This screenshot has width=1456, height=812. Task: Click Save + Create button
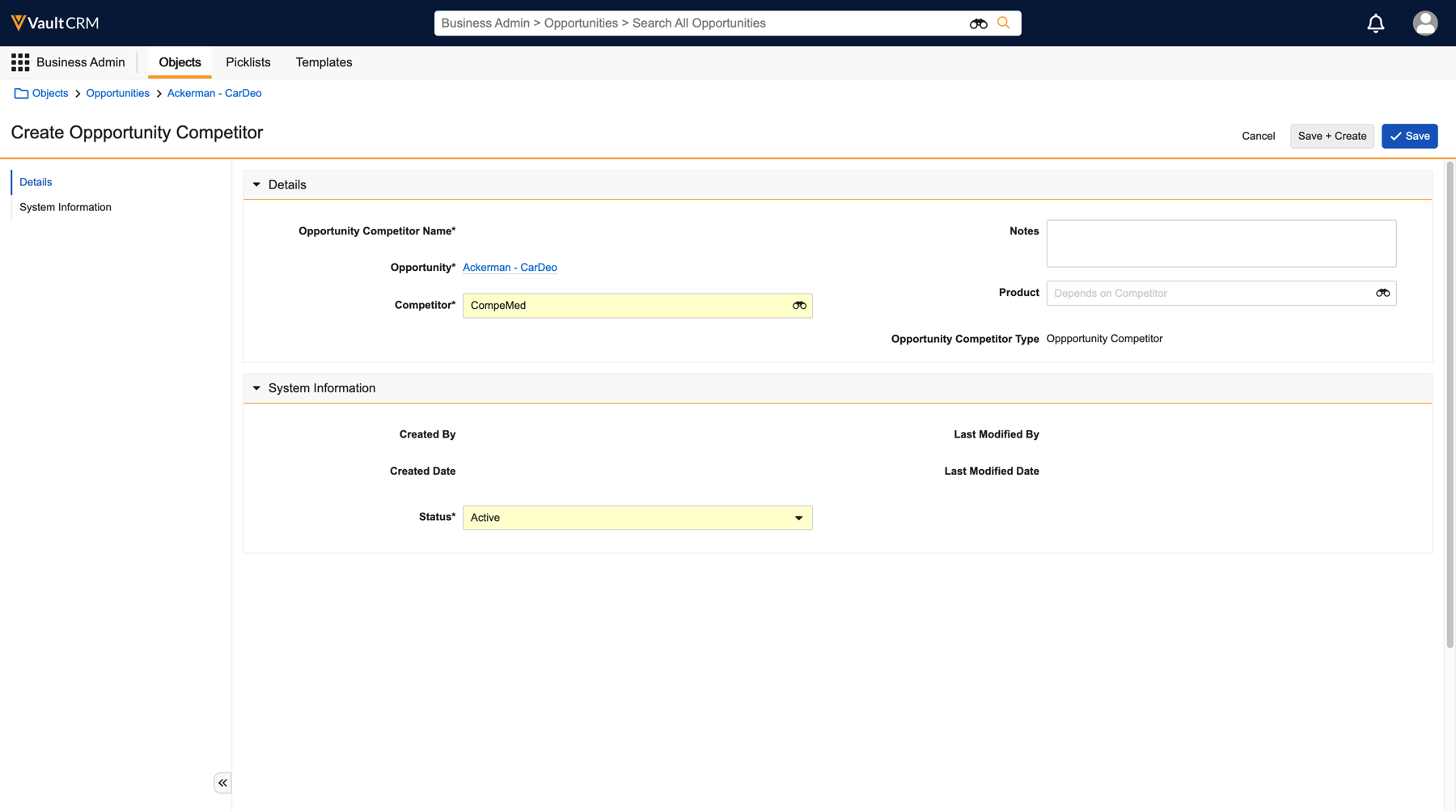pos(1331,136)
